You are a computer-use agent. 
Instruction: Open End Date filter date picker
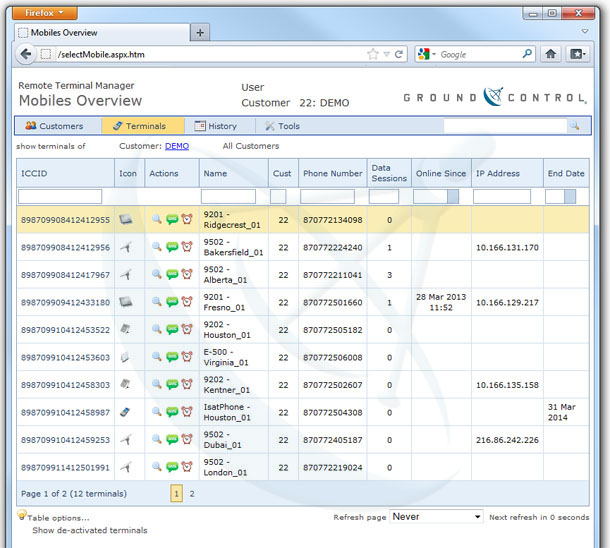click(570, 196)
